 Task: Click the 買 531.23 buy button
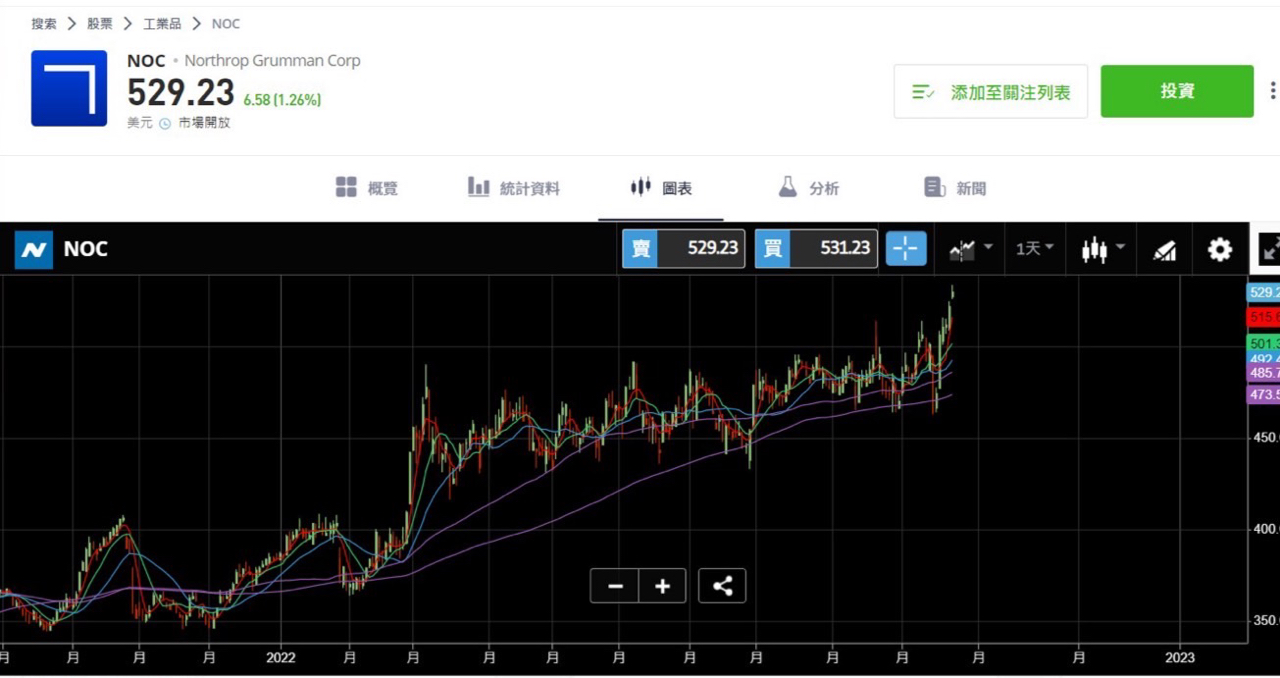point(816,249)
